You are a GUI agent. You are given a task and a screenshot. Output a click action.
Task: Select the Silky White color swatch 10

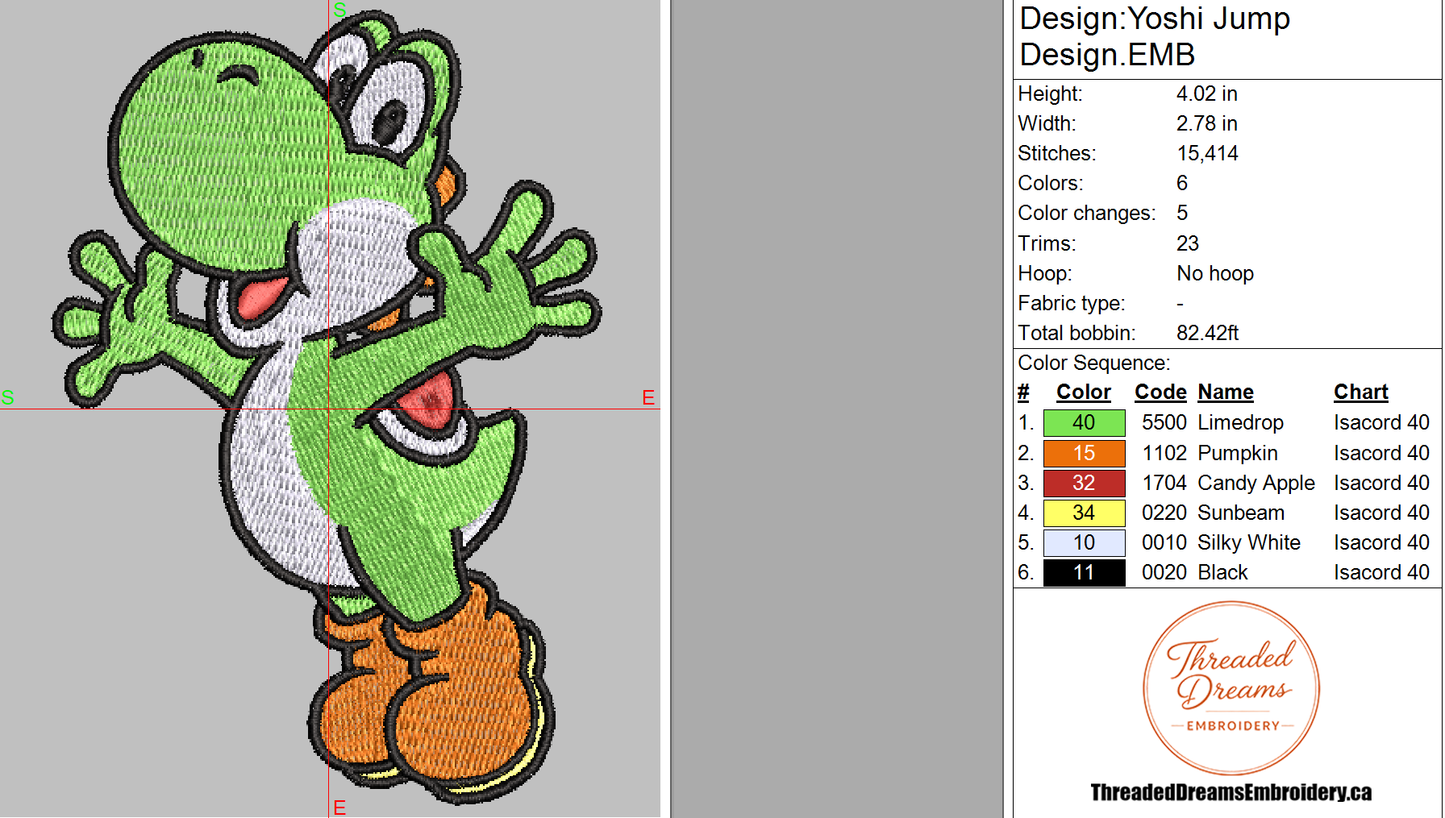point(1084,543)
